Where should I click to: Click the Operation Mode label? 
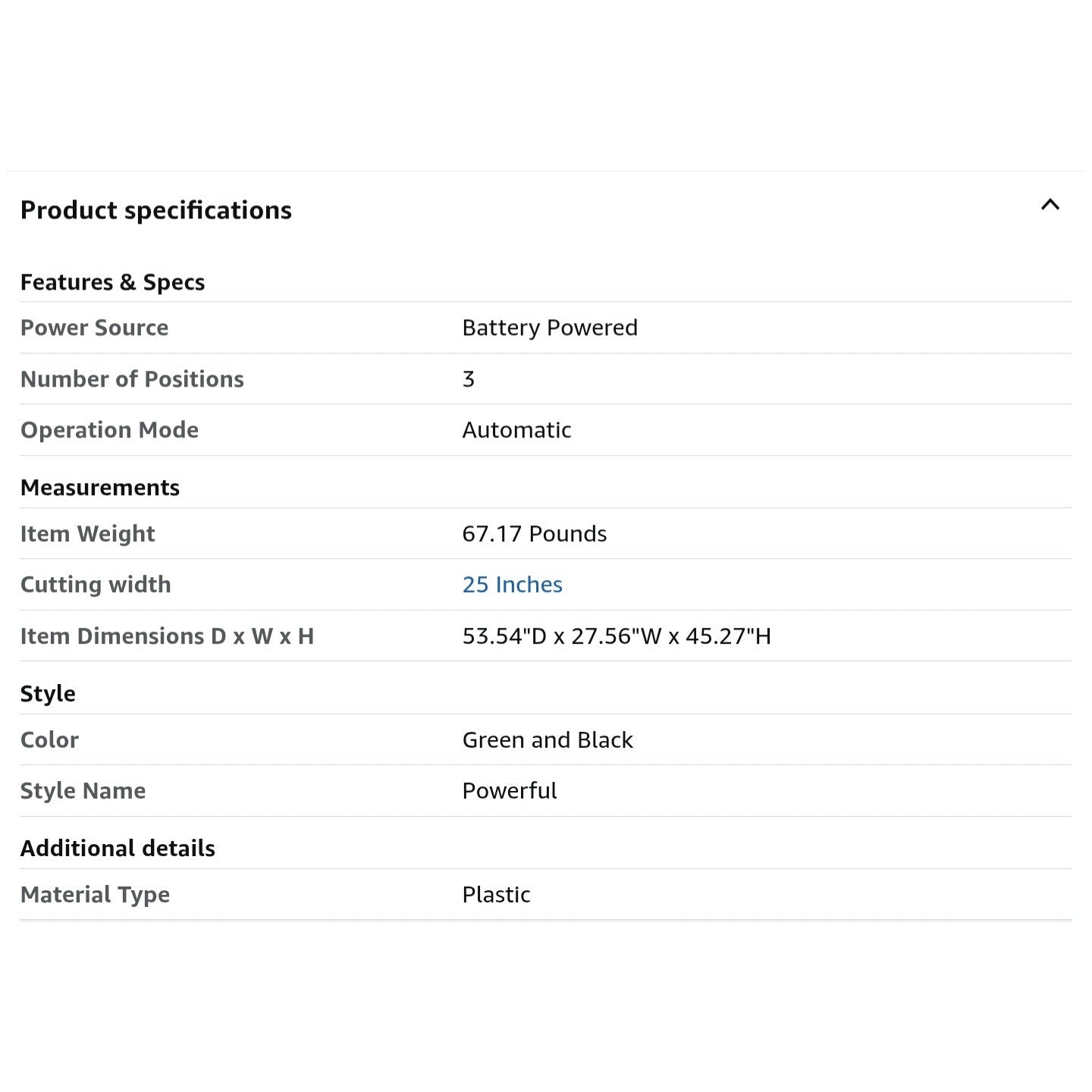point(109,430)
